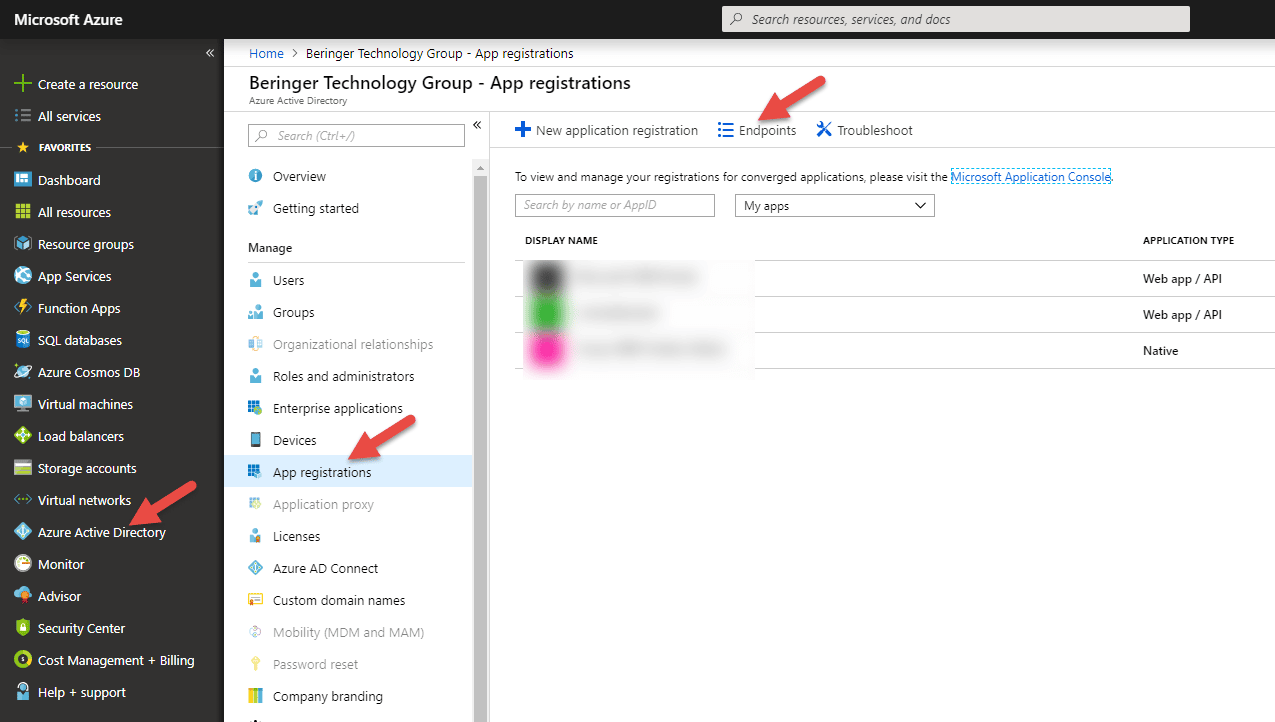The image size is (1275, 722).
Task: Select the Users icon in Manage
Action: click(x=255, y=280)
